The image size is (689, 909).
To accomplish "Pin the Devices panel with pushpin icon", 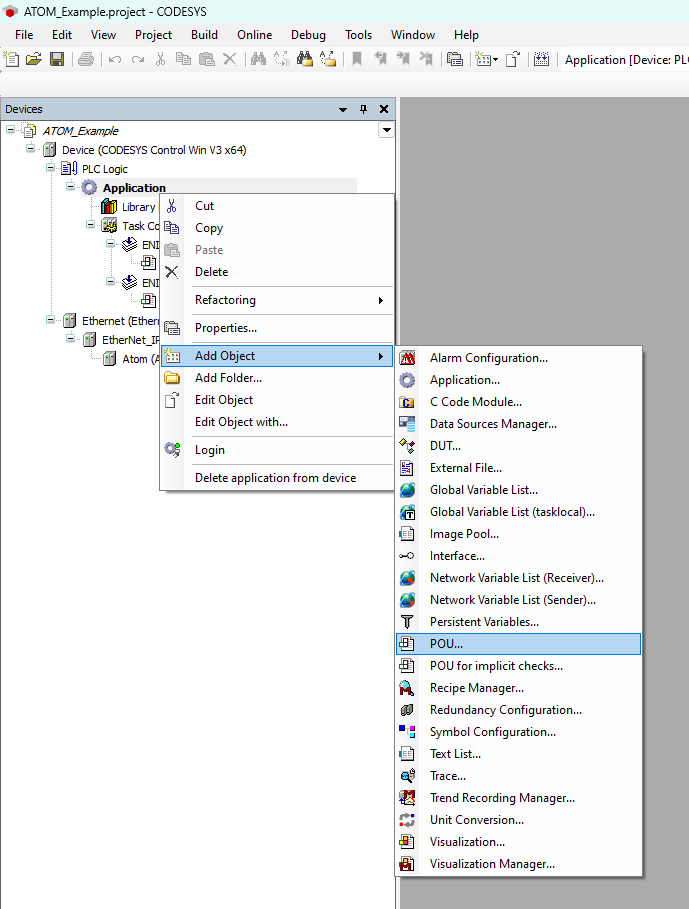I will click(x=363, y=109).
